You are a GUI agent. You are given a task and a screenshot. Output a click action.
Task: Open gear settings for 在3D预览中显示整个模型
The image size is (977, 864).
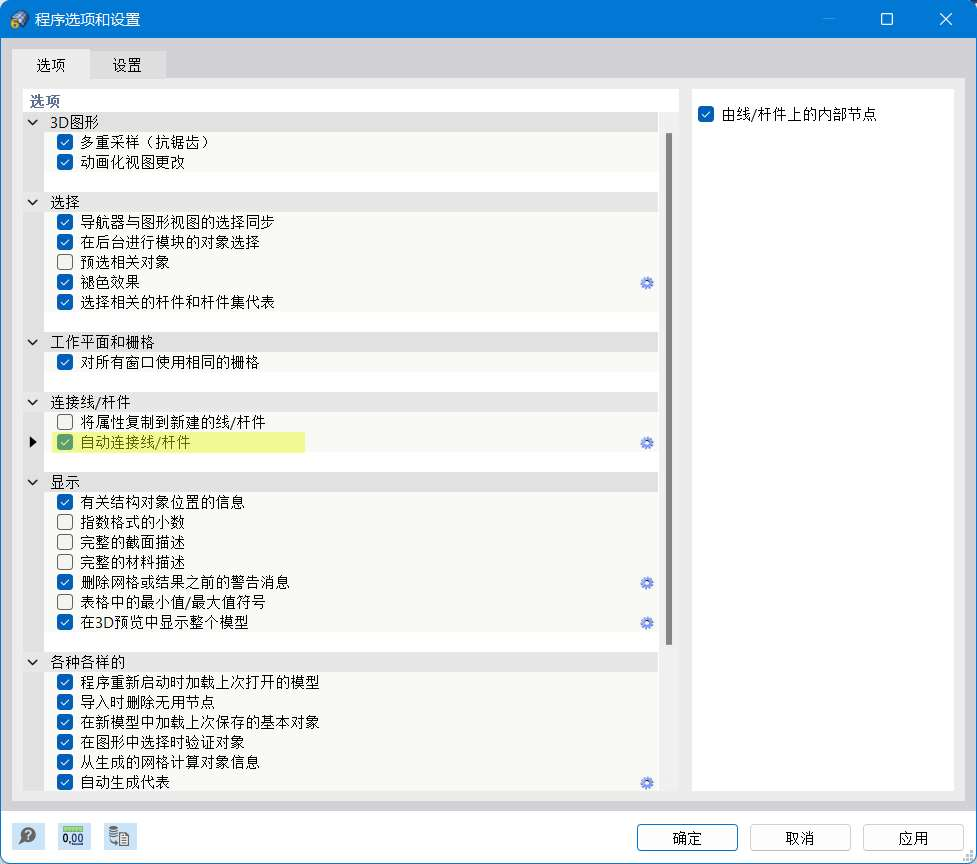tap(646, 623)
